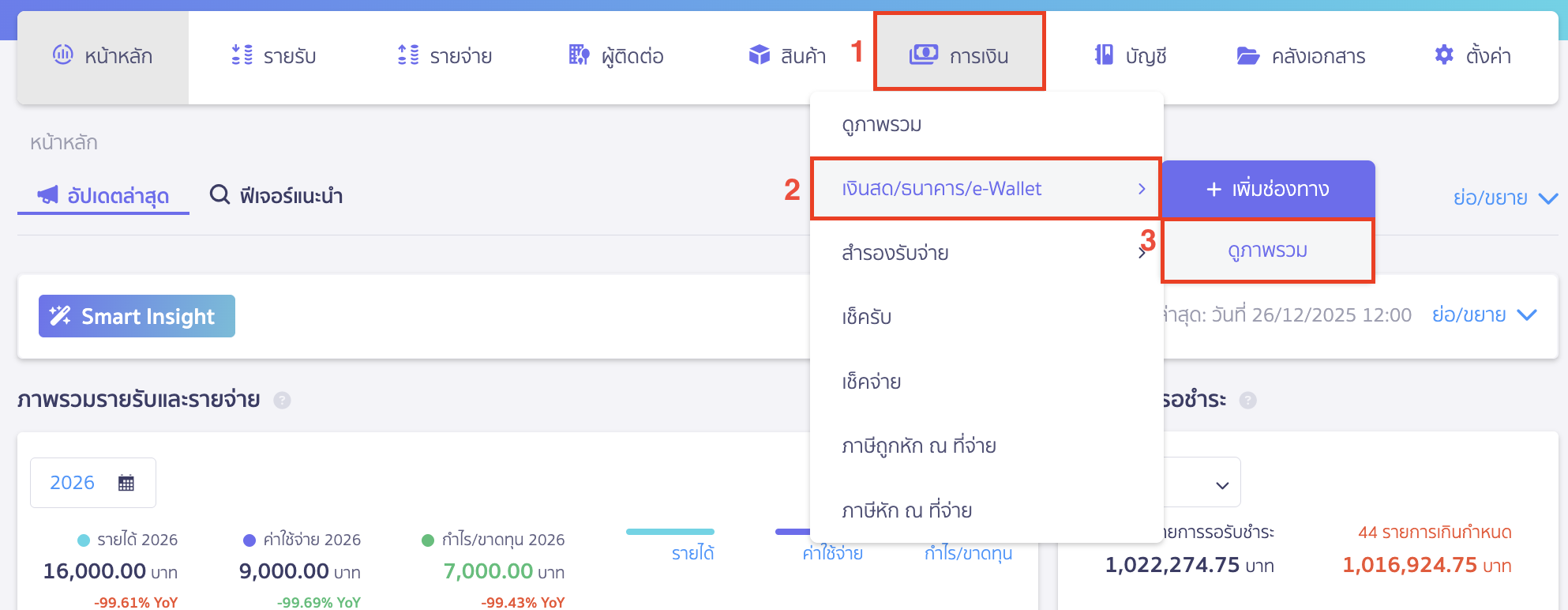Collapse the update section via ย่อ/ขยาย chevron
The width and height of the screenshot is (1568, 610).
pos(1525,314)
